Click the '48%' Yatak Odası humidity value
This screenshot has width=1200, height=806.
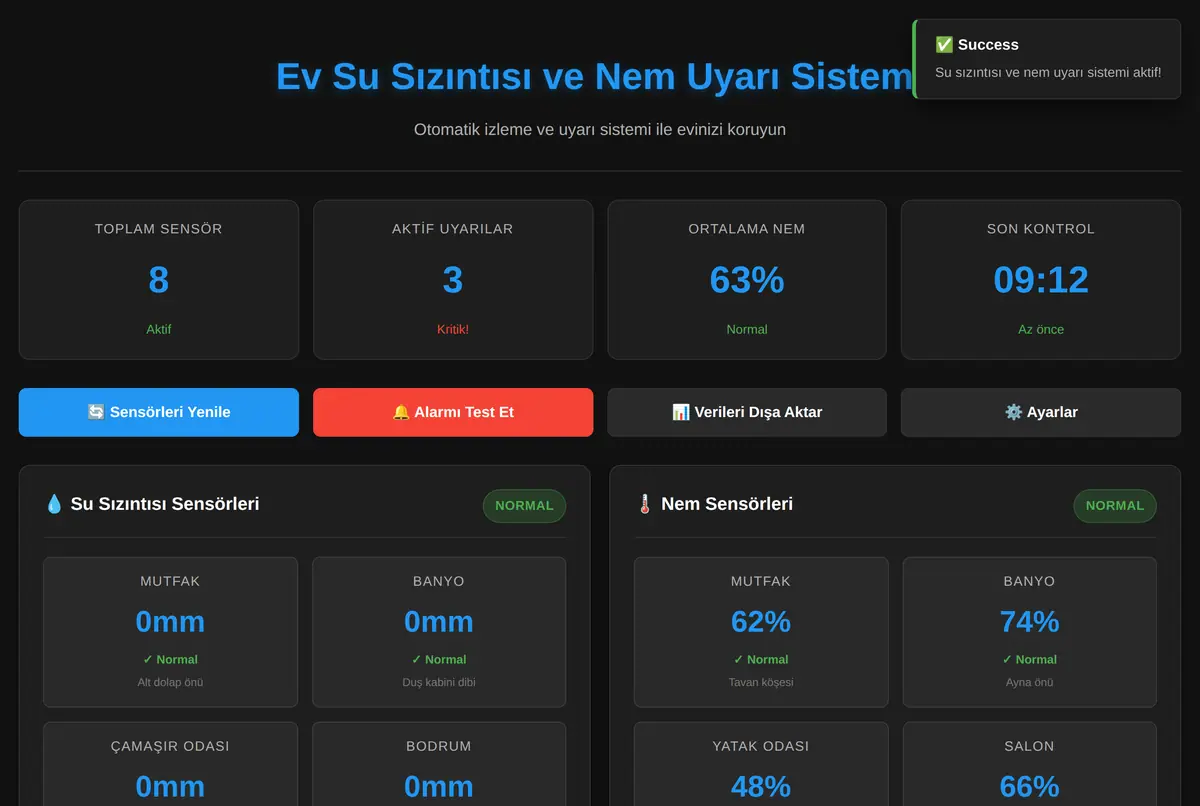(x=761, y=787)
